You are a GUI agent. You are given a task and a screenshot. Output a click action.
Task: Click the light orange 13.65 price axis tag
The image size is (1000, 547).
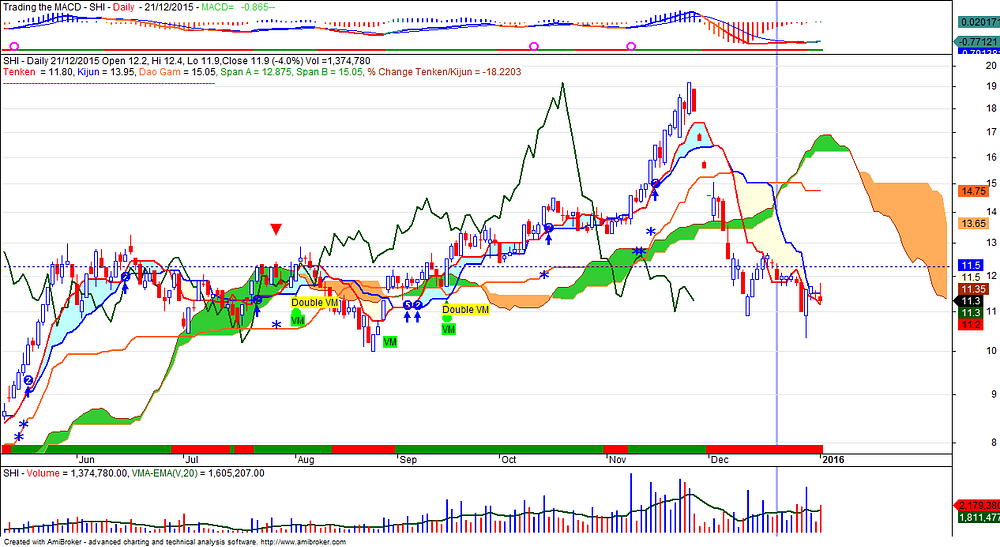click(x=974, y=223)
